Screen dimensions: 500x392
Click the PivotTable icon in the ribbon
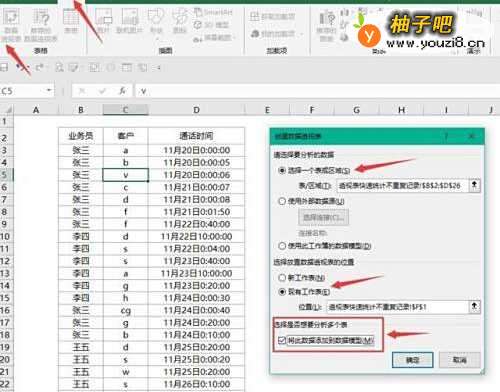tap(11, 25)
